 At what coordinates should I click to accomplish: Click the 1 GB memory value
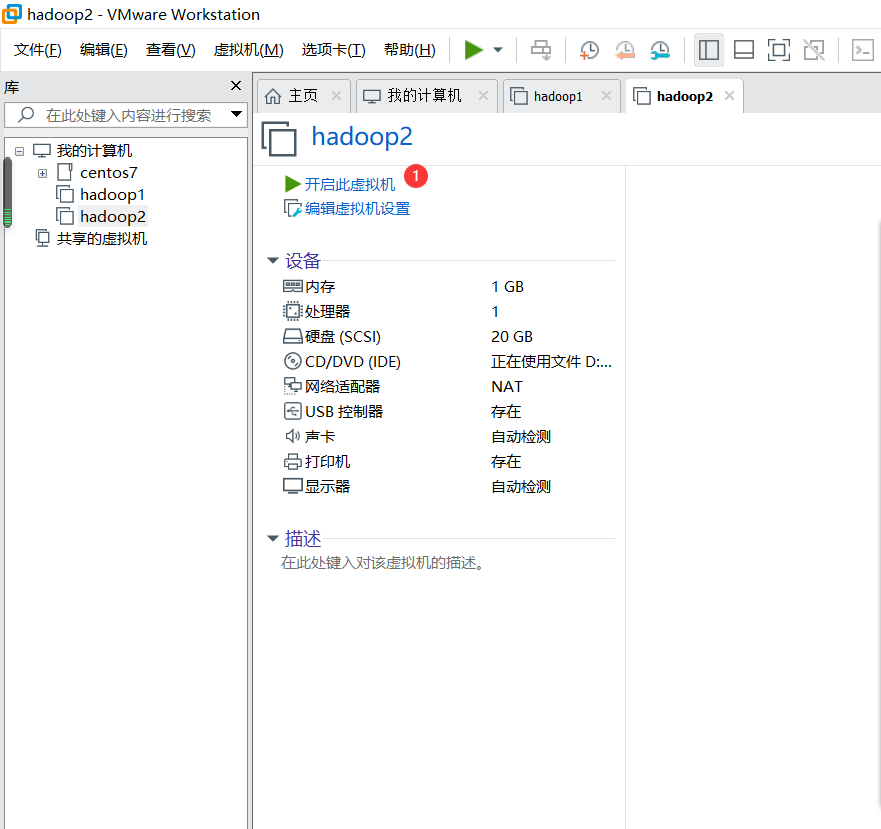pos(507,287)
